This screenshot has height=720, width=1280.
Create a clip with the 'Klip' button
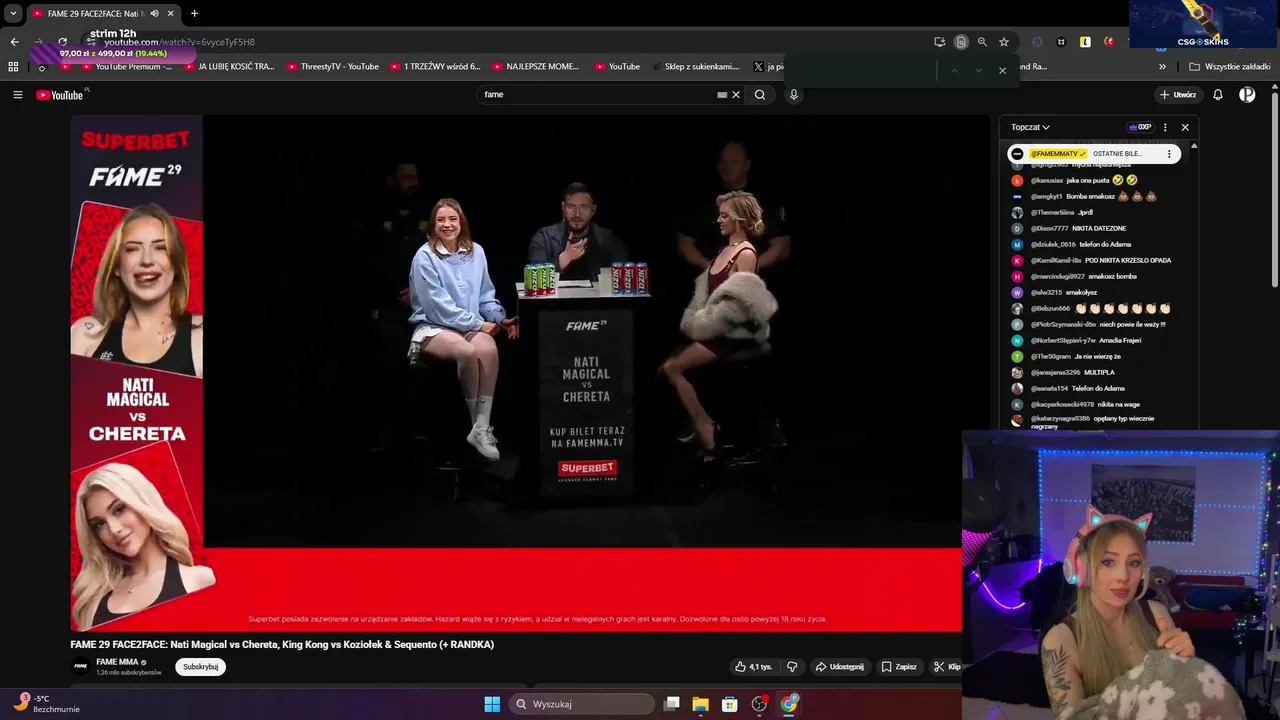[x=946, y=667]
